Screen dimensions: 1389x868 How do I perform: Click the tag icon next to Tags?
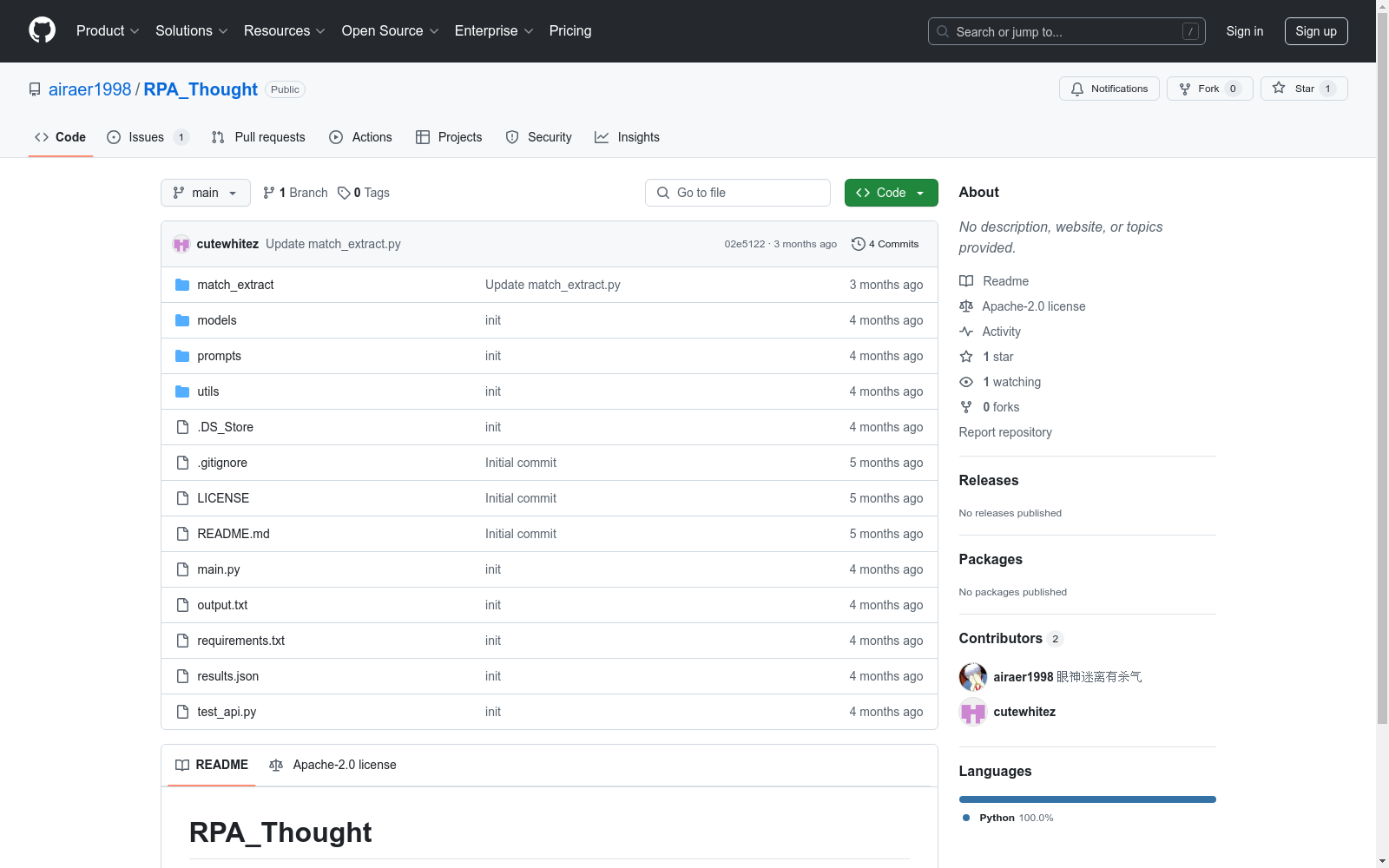pos(344,193)
